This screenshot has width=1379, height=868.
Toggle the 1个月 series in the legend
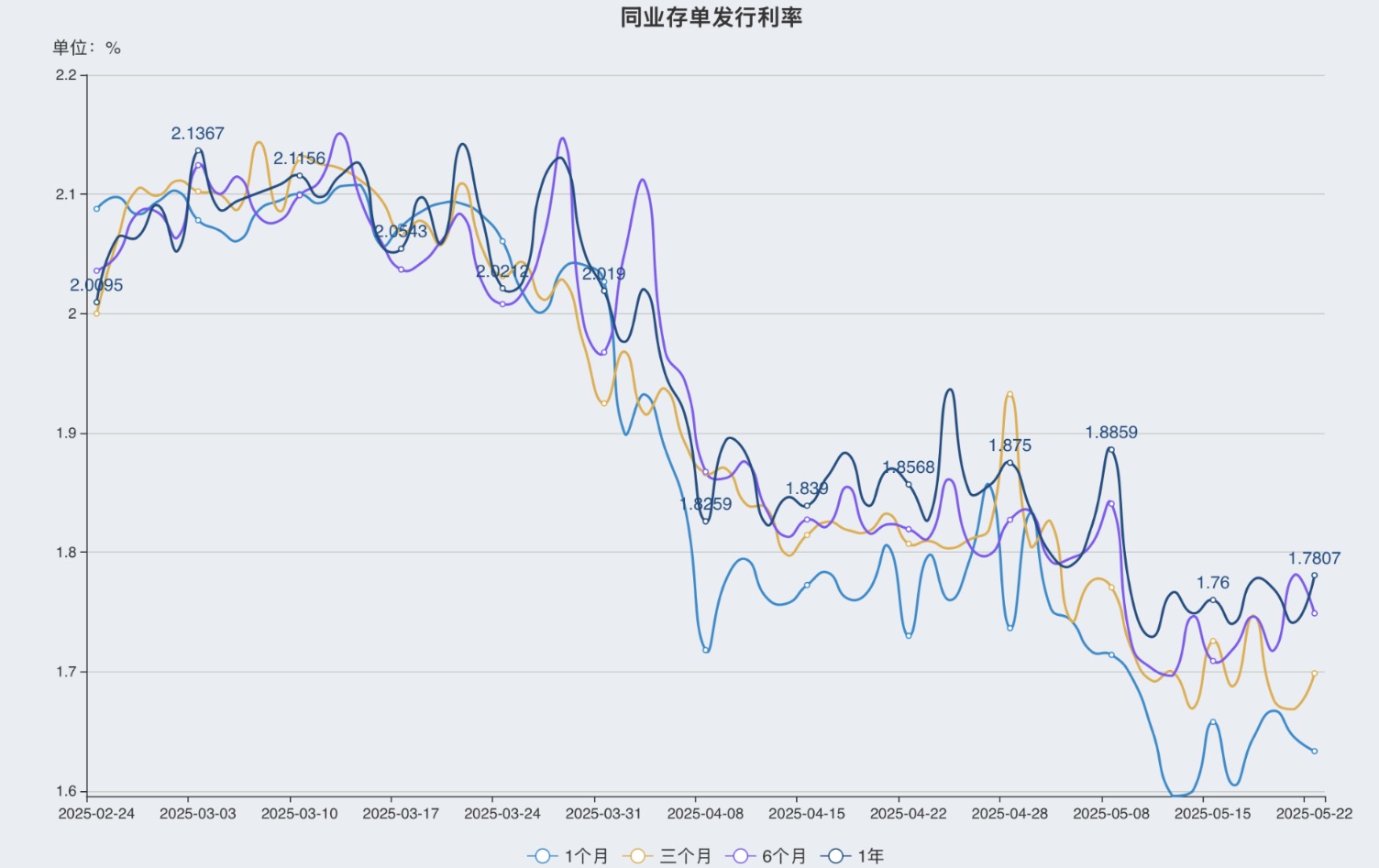coord(568,855)
